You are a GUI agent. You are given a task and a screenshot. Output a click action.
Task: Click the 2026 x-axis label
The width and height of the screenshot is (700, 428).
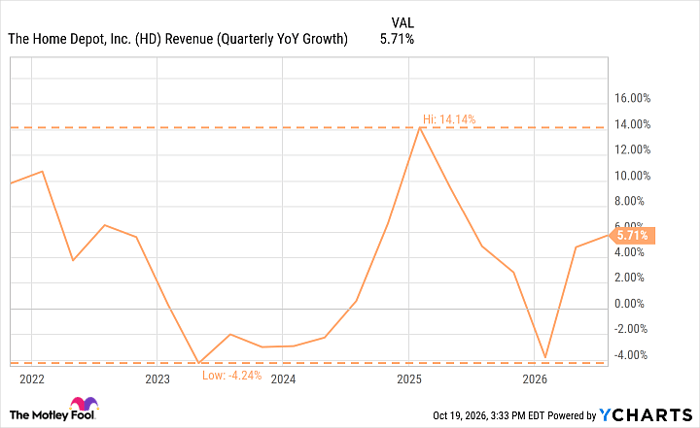coord(535,379)
